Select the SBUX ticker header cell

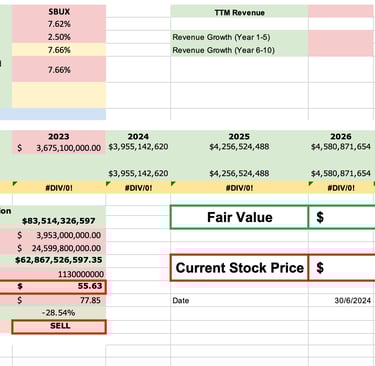59,11
